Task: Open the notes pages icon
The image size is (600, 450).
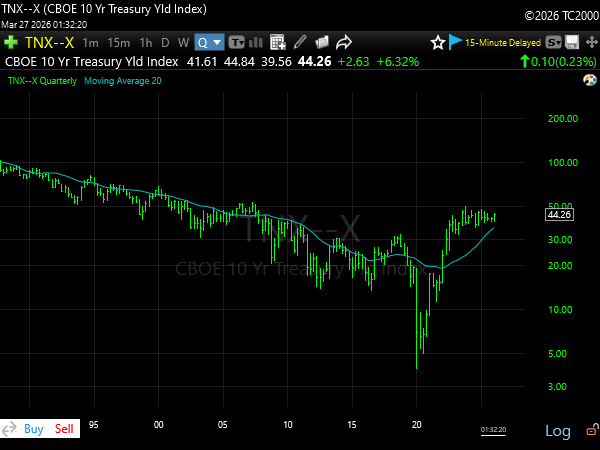Action: (322, 42)
